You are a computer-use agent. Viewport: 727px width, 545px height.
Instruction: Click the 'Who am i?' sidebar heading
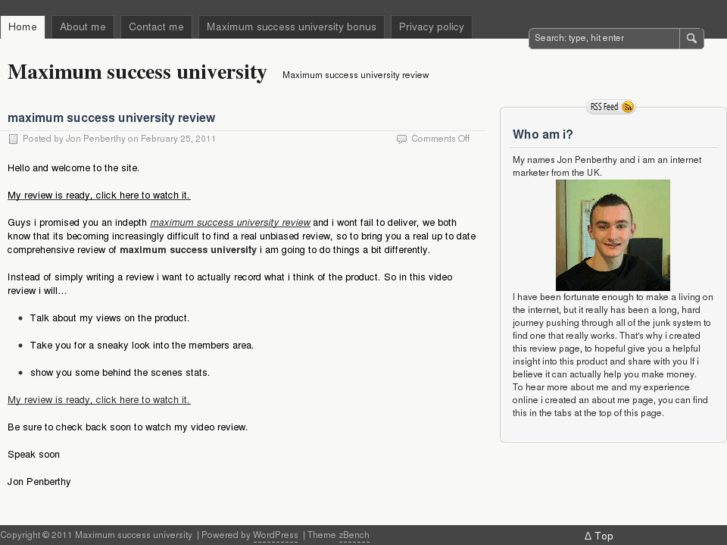[x=542, y=135]
